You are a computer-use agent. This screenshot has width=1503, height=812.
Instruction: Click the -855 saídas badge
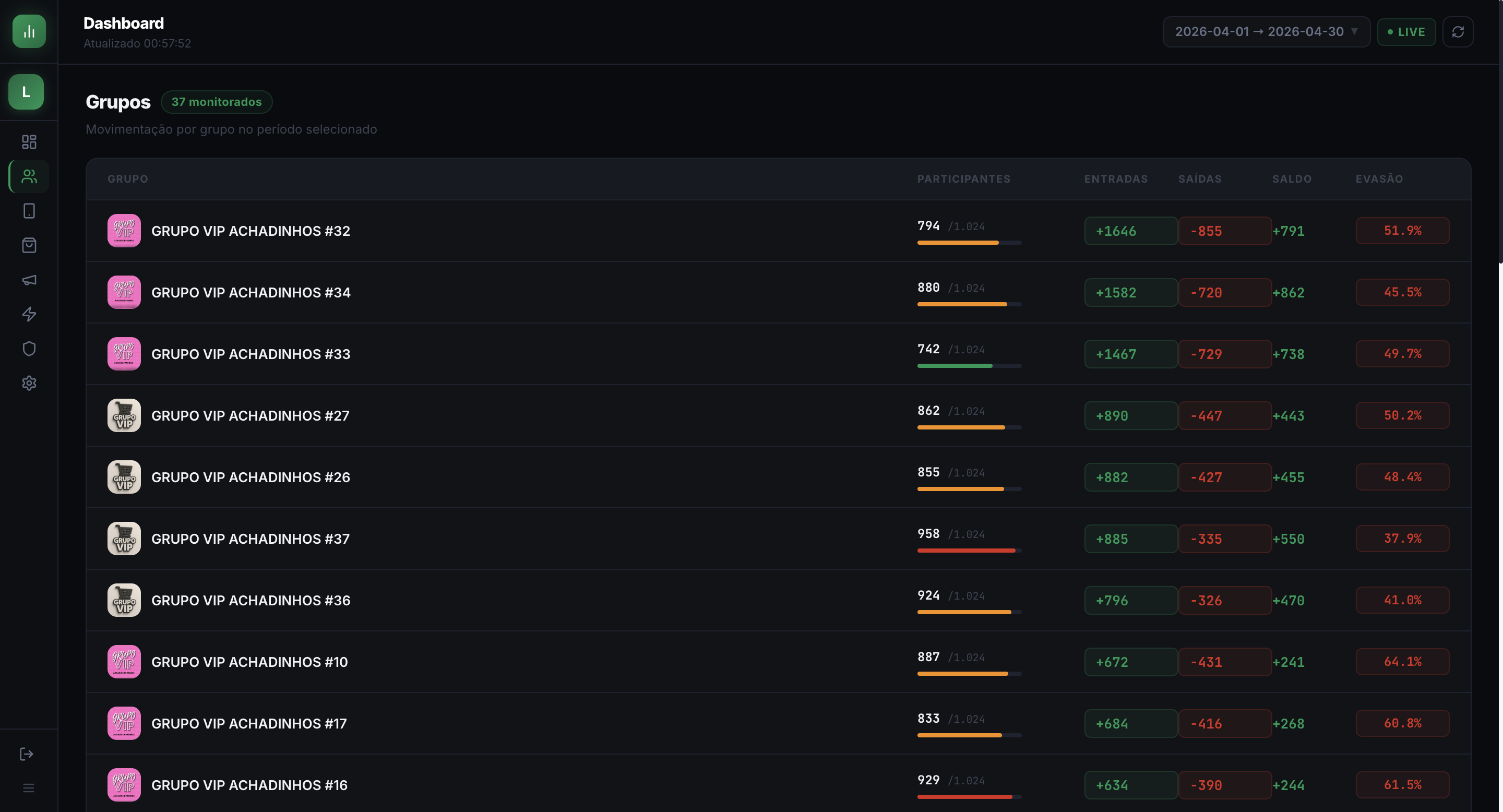(x=1225, y=231)
